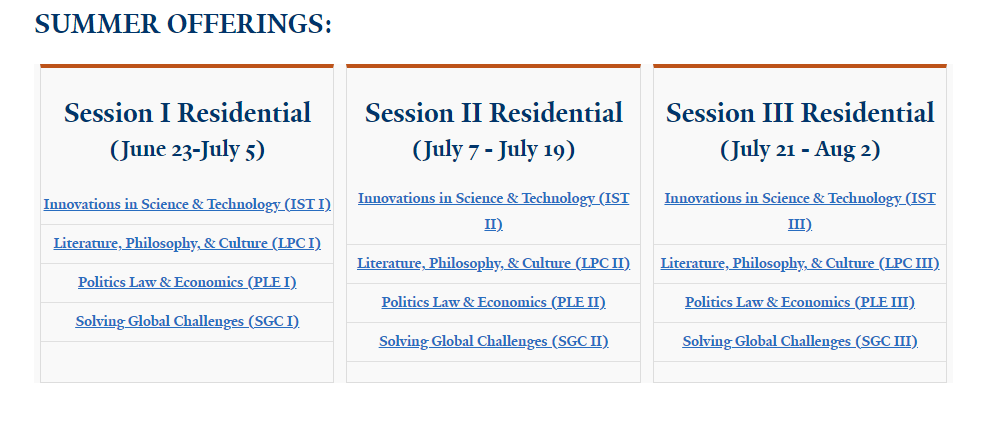987x422 pixels.
Task: Open Solving Global Challenges (SGC II)
Action: coord(494,341)
